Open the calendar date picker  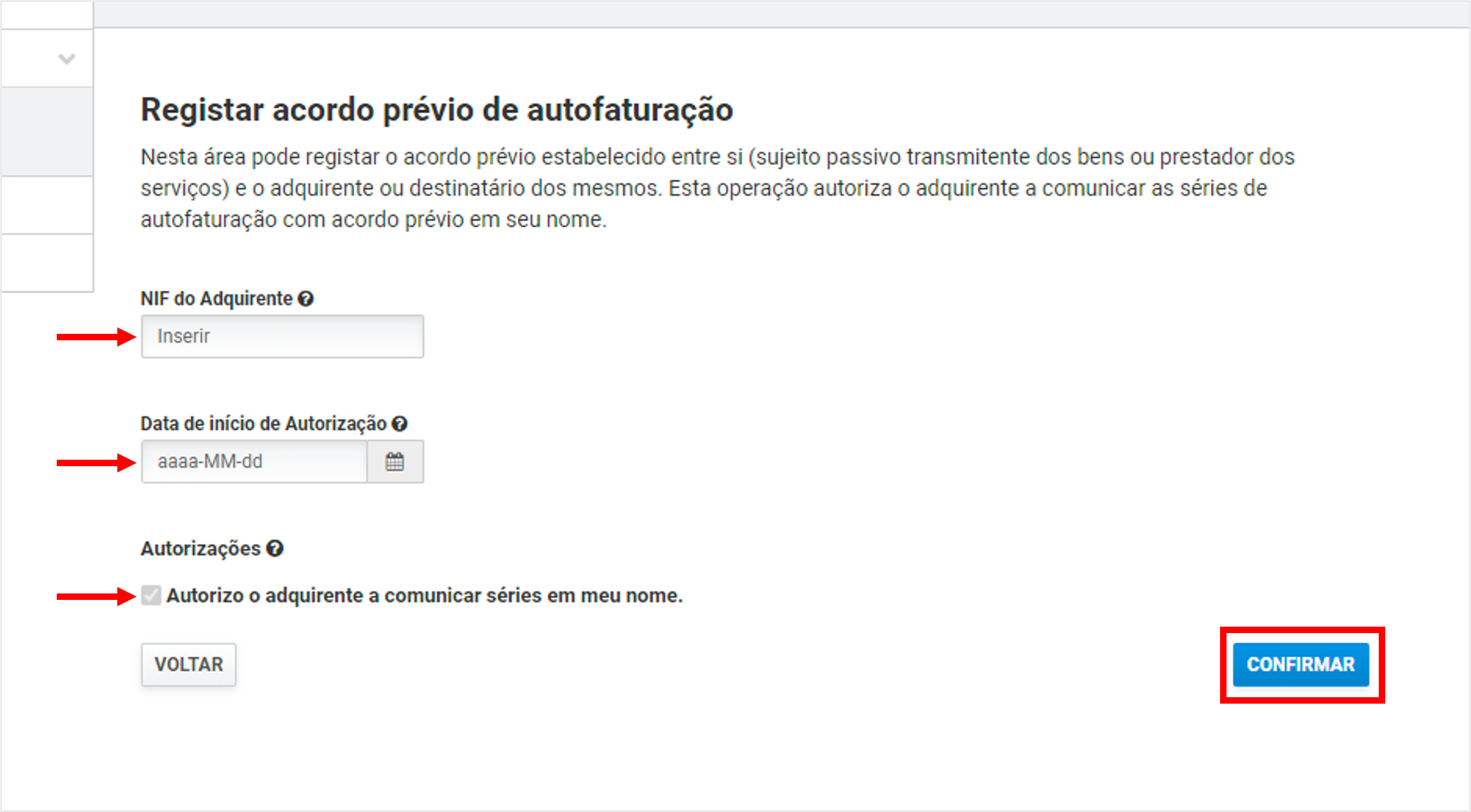[394, 462]
